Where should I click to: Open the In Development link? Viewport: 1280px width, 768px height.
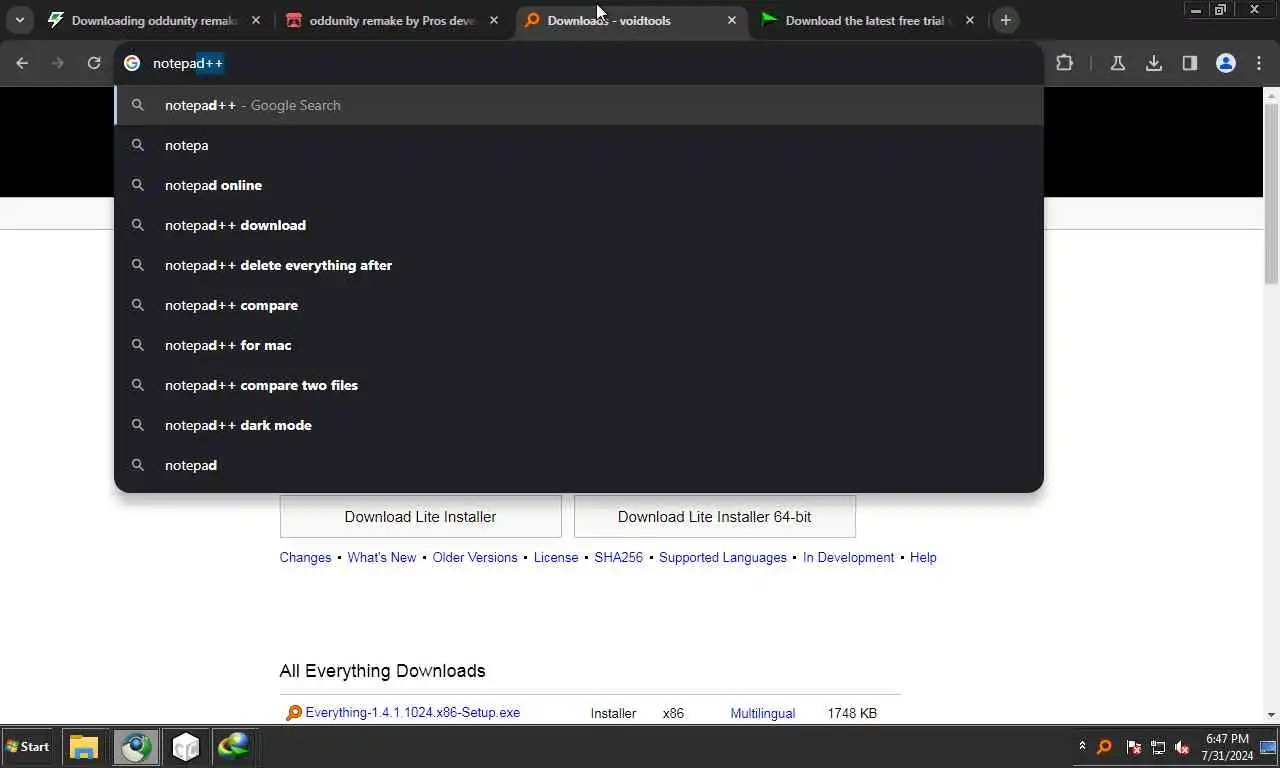[x=848, y=557]
